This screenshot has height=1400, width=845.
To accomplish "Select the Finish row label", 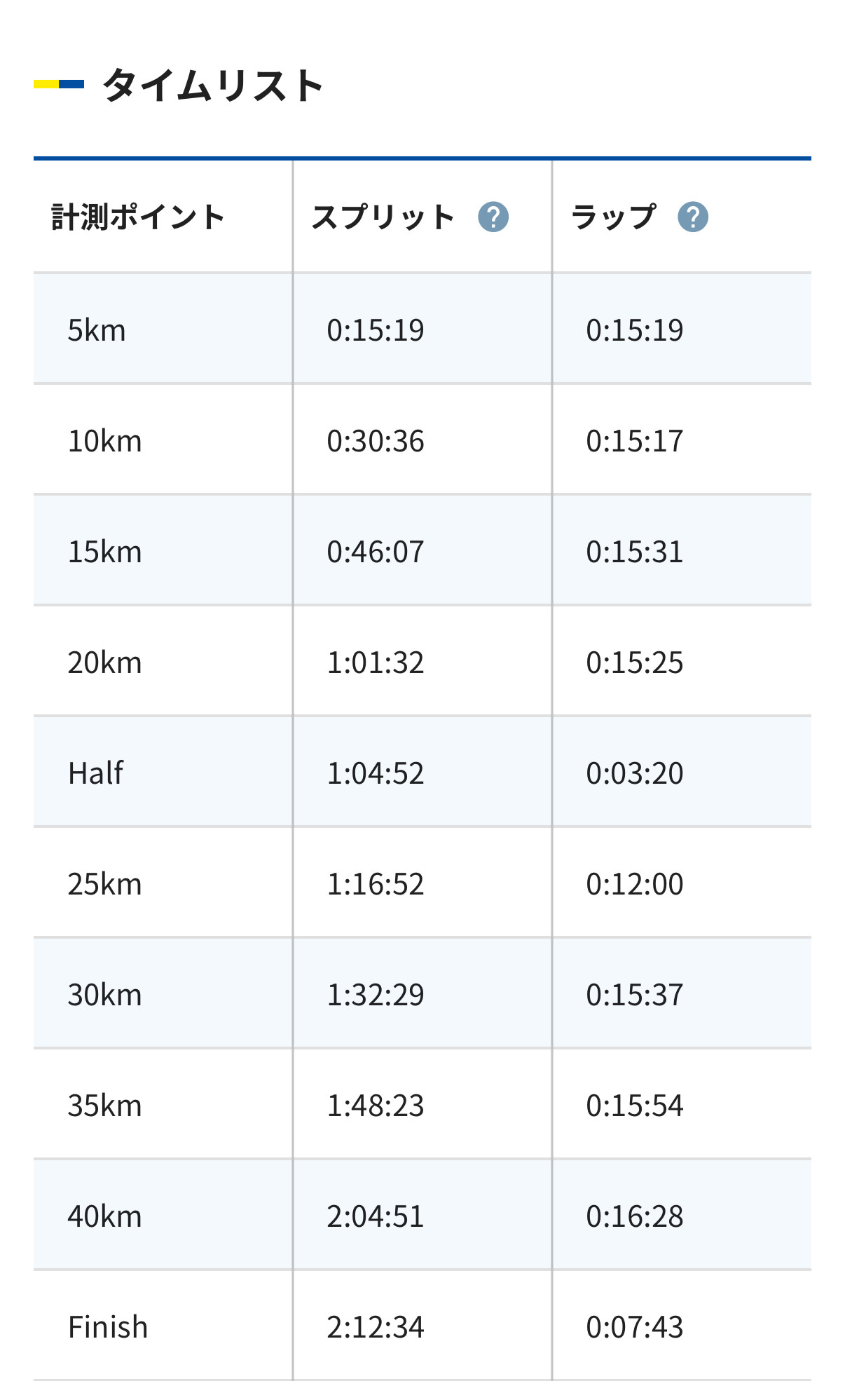I will pos(108,1327).
